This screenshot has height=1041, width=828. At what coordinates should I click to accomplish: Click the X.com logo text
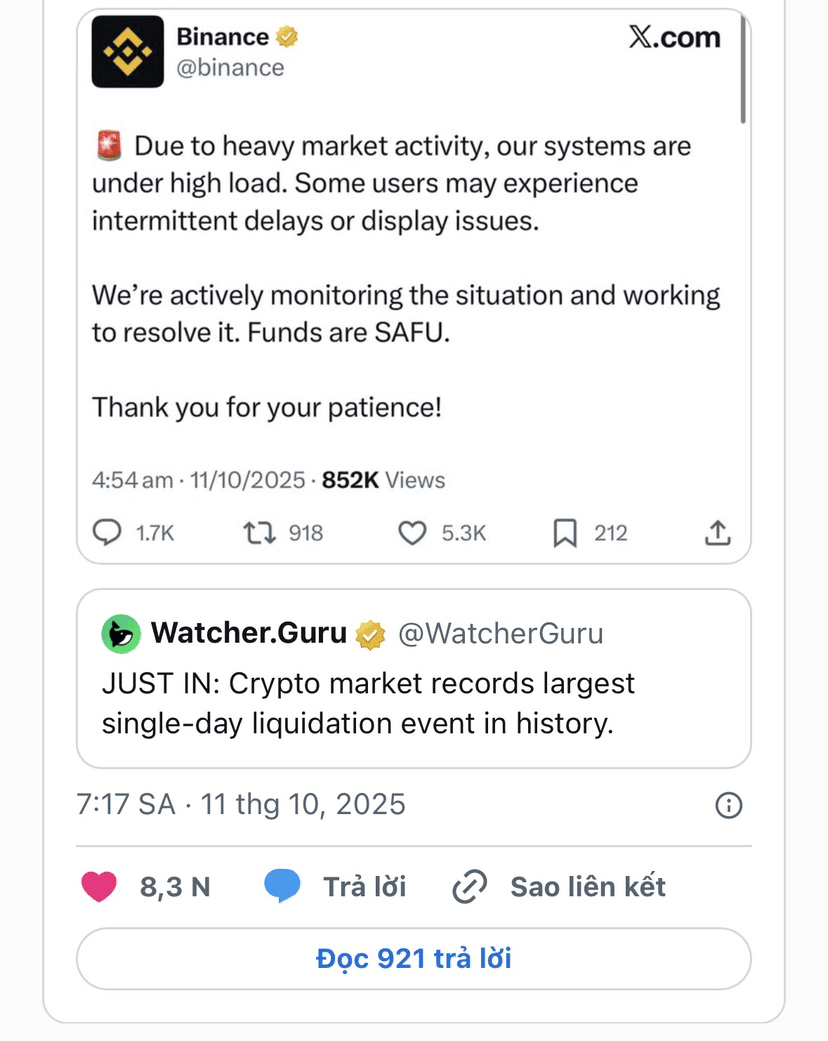click(x=674, y=38)
